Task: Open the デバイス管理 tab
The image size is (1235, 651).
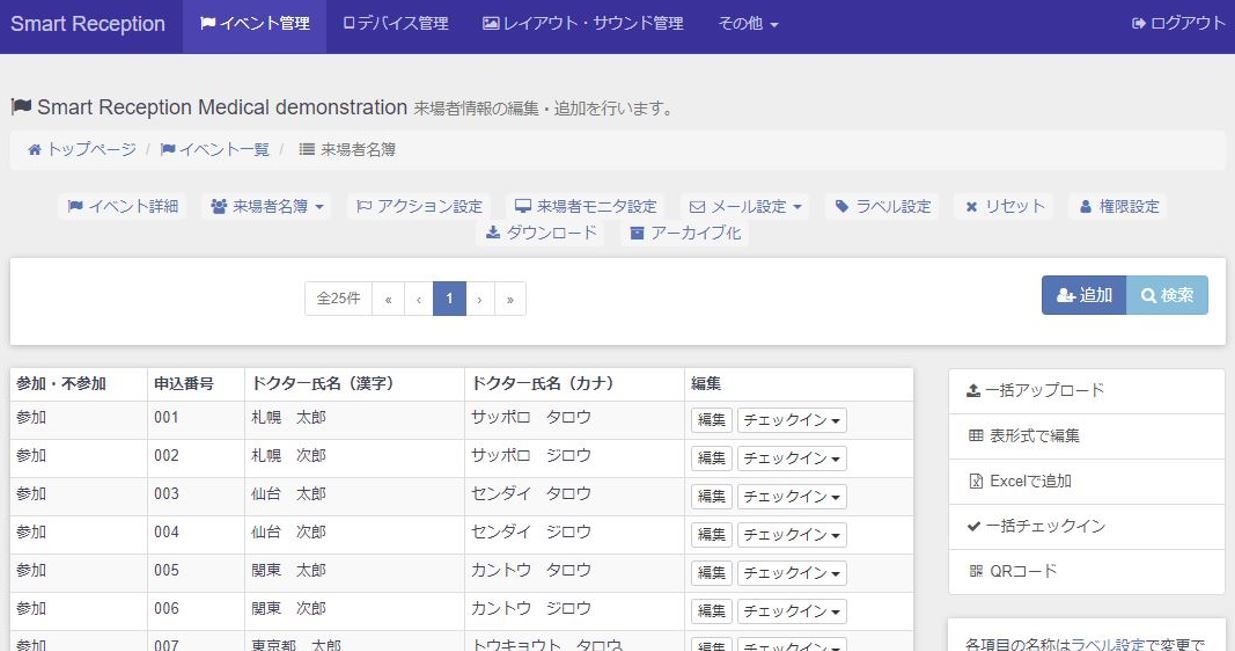Action: [395, 24]
